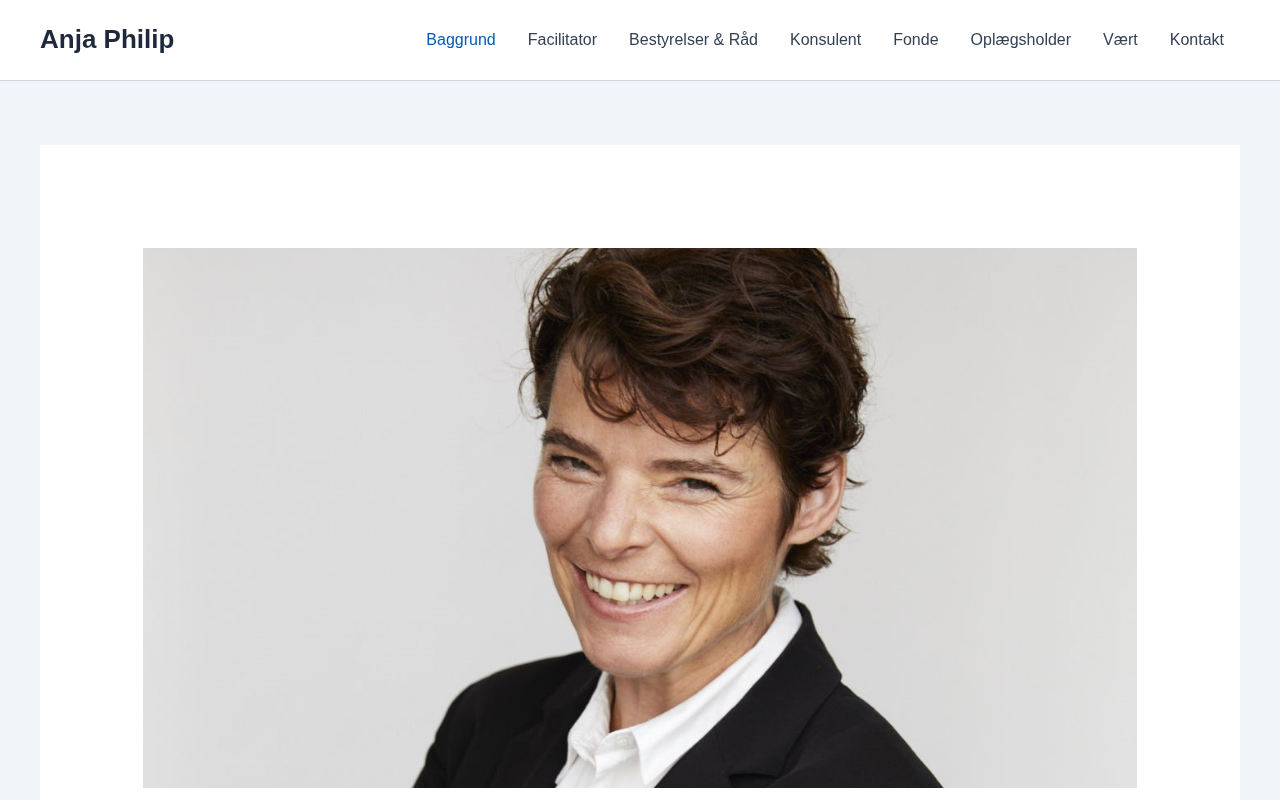Open Bestyrelser & Råd in navigation
This screenshot has height=800, width=1280.
(693, 40)
